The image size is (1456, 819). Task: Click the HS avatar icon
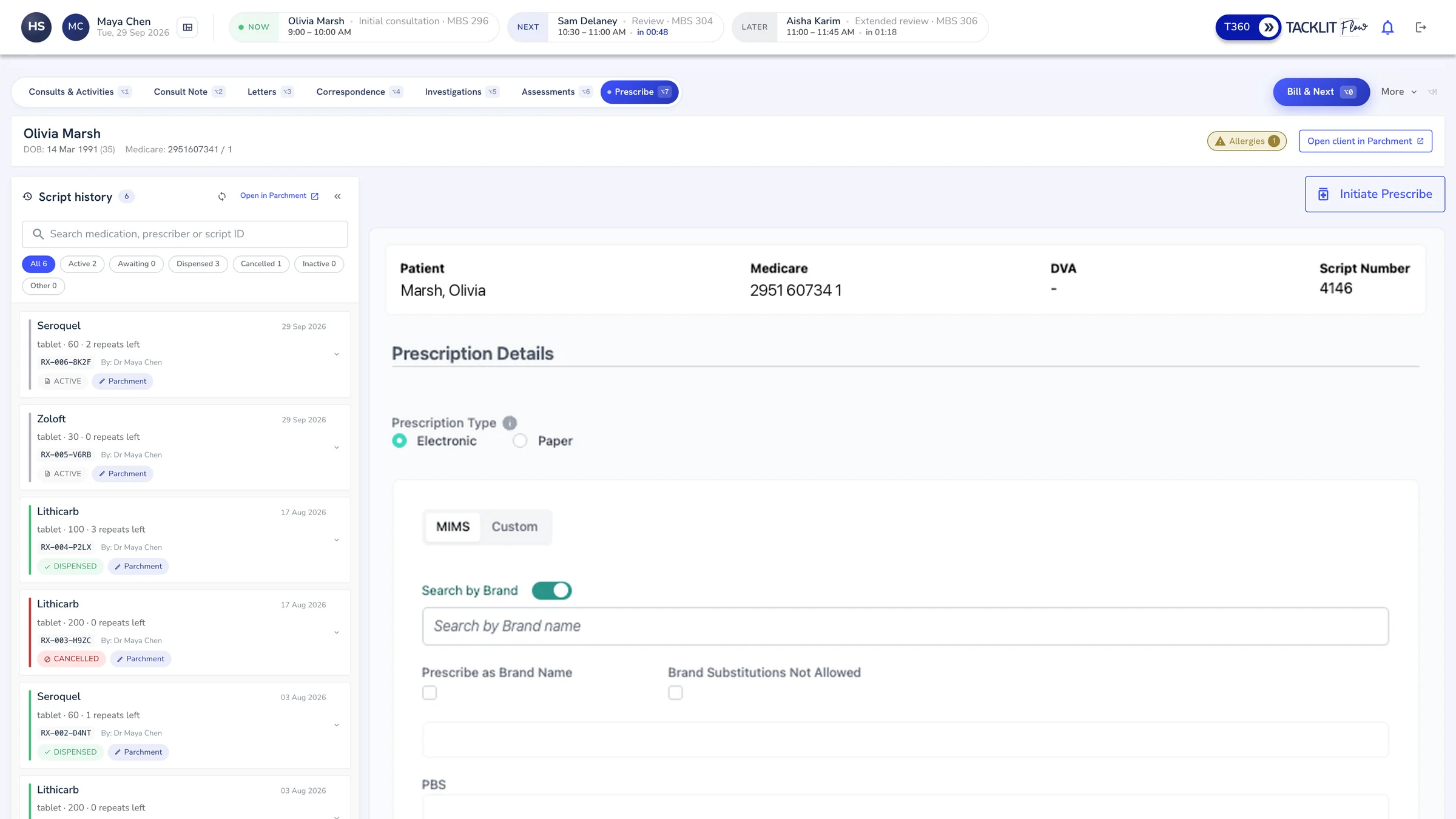coord(36,27)
